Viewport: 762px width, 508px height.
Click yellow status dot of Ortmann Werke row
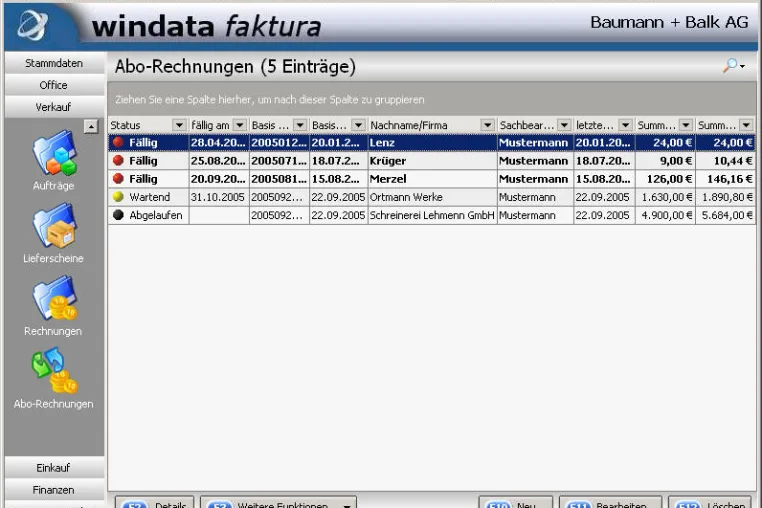118,197
